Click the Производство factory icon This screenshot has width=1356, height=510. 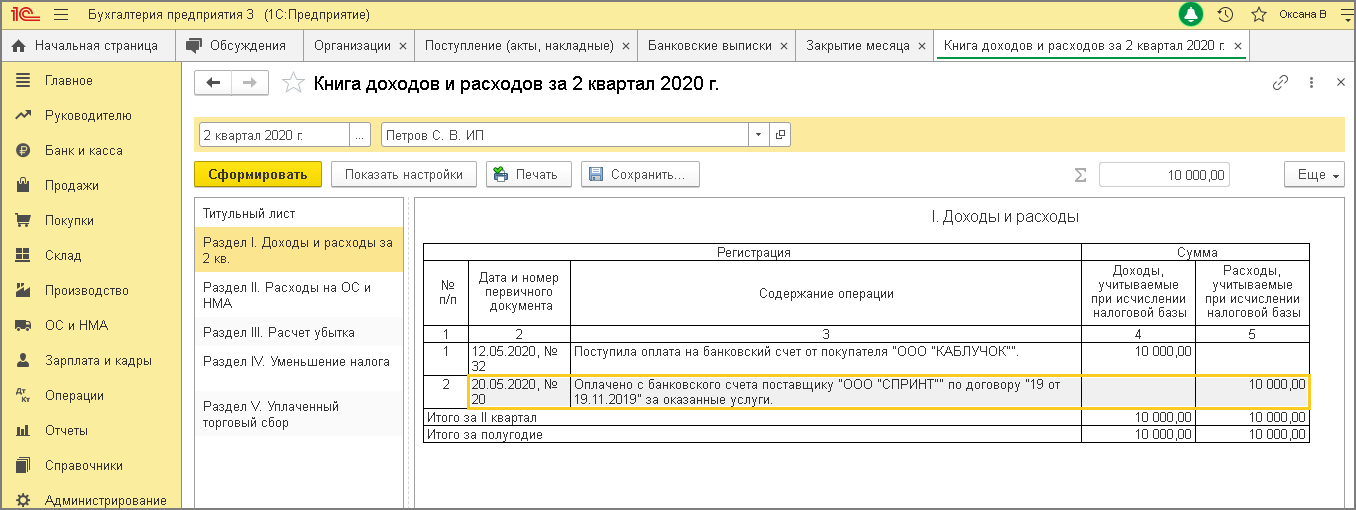click(22, 290)
